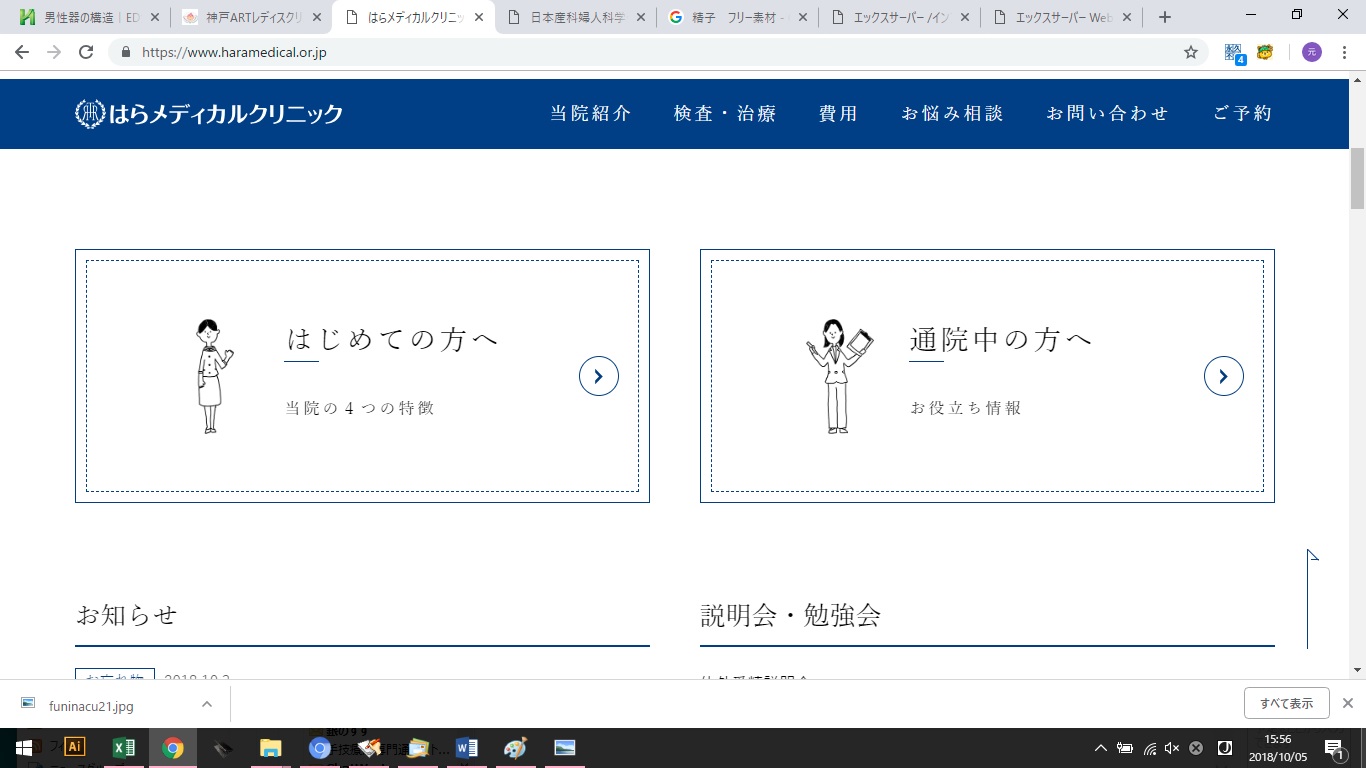The image size is (1366, 768).
Task: Open the Windows Start menu
Action: coord(24,748)
